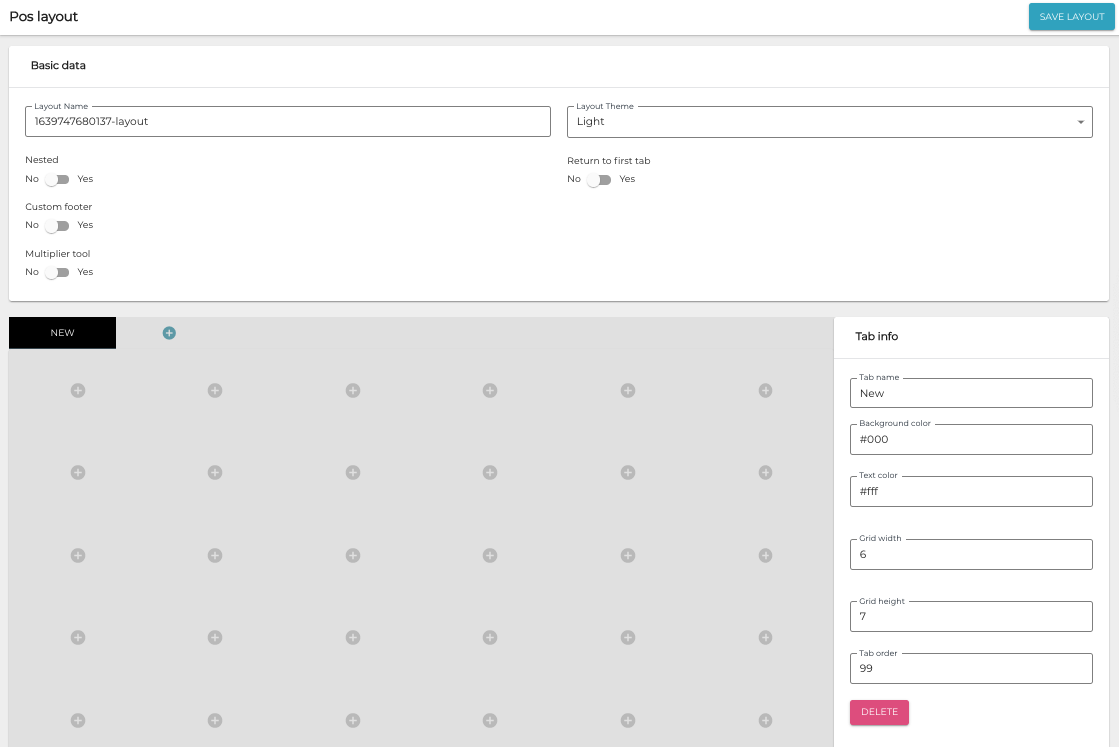Add a button in the third row, last column cell

(x=765, y=554)
